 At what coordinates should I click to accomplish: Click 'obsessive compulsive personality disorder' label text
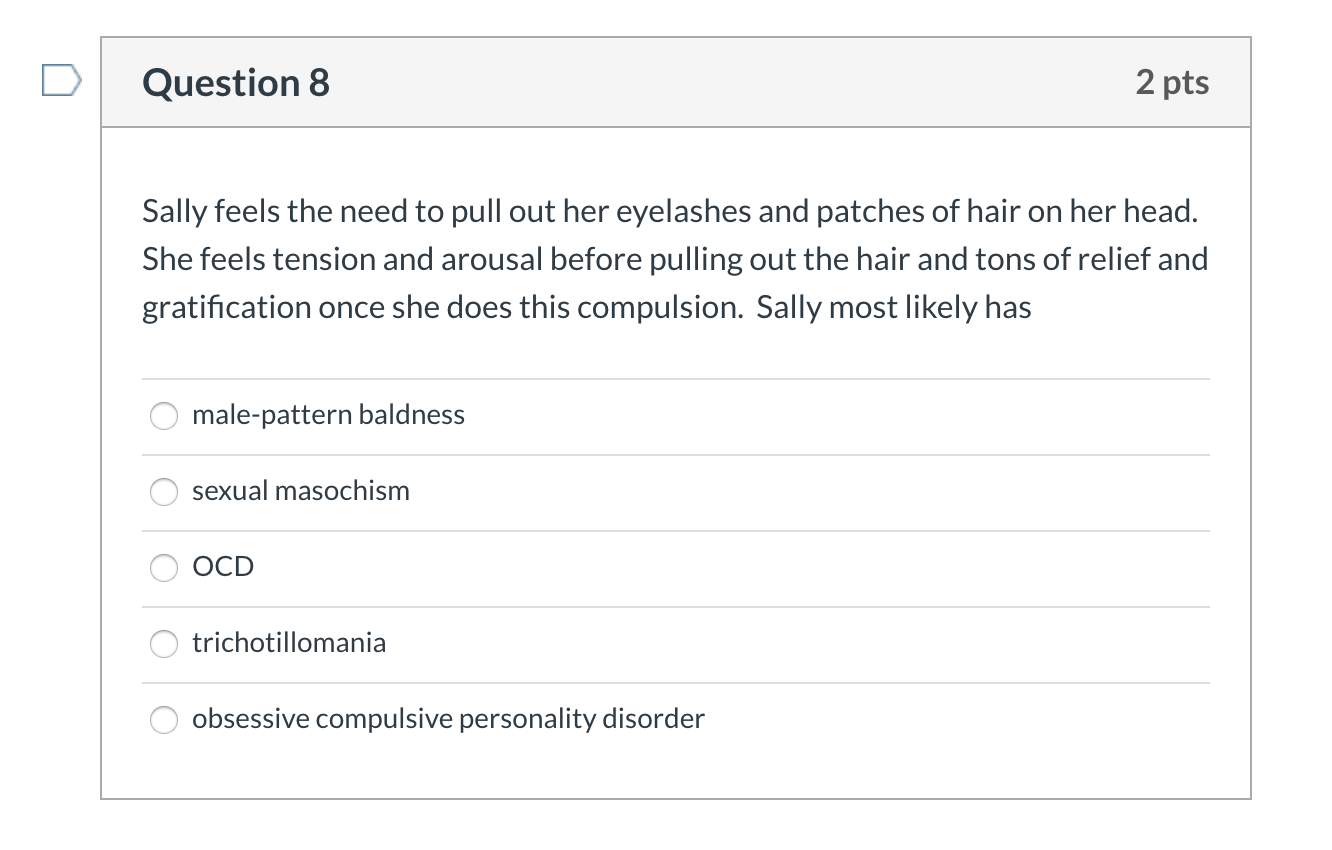tap(448, 719)
